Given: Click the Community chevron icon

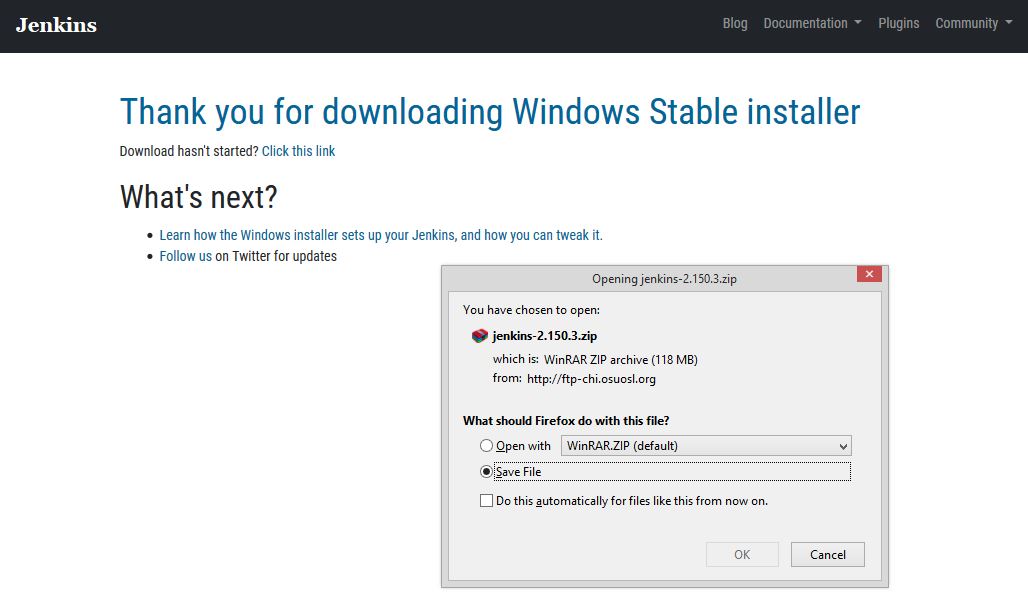Looking at the screenshot, I should pos(1007,23).
